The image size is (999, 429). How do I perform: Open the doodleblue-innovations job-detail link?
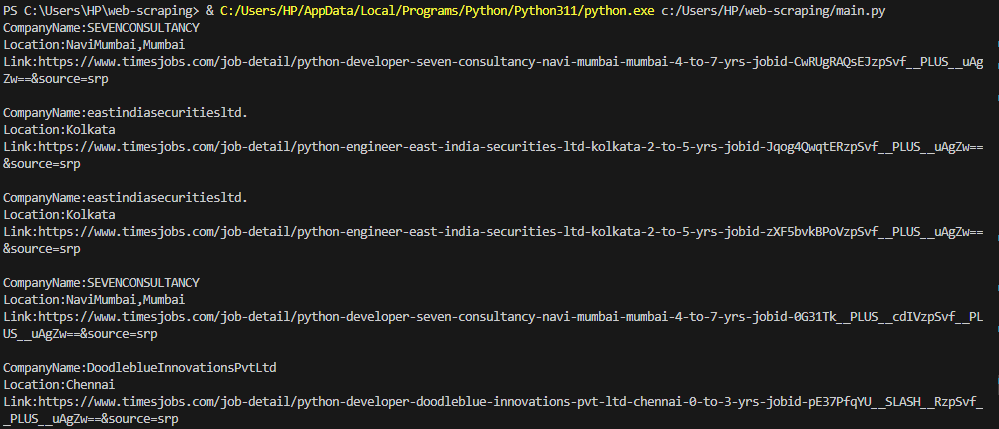(494, 410)
